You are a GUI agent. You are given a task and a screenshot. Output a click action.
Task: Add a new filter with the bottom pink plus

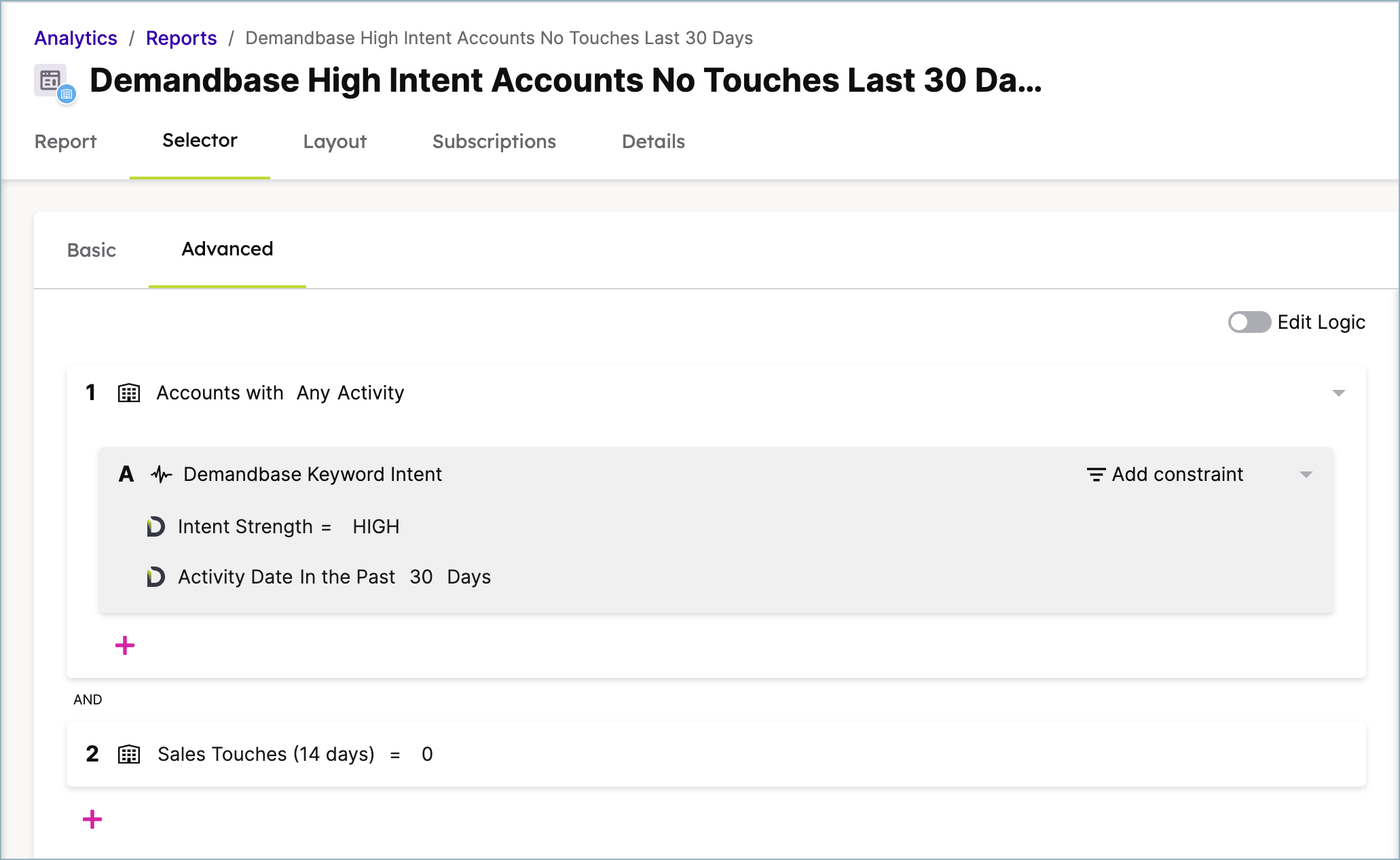pos(92,819)
